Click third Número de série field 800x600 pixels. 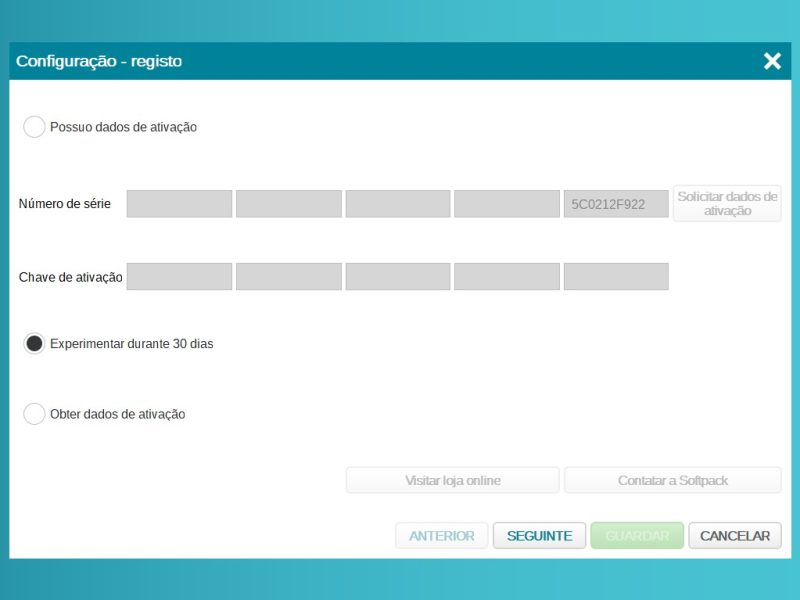point(398,204)
